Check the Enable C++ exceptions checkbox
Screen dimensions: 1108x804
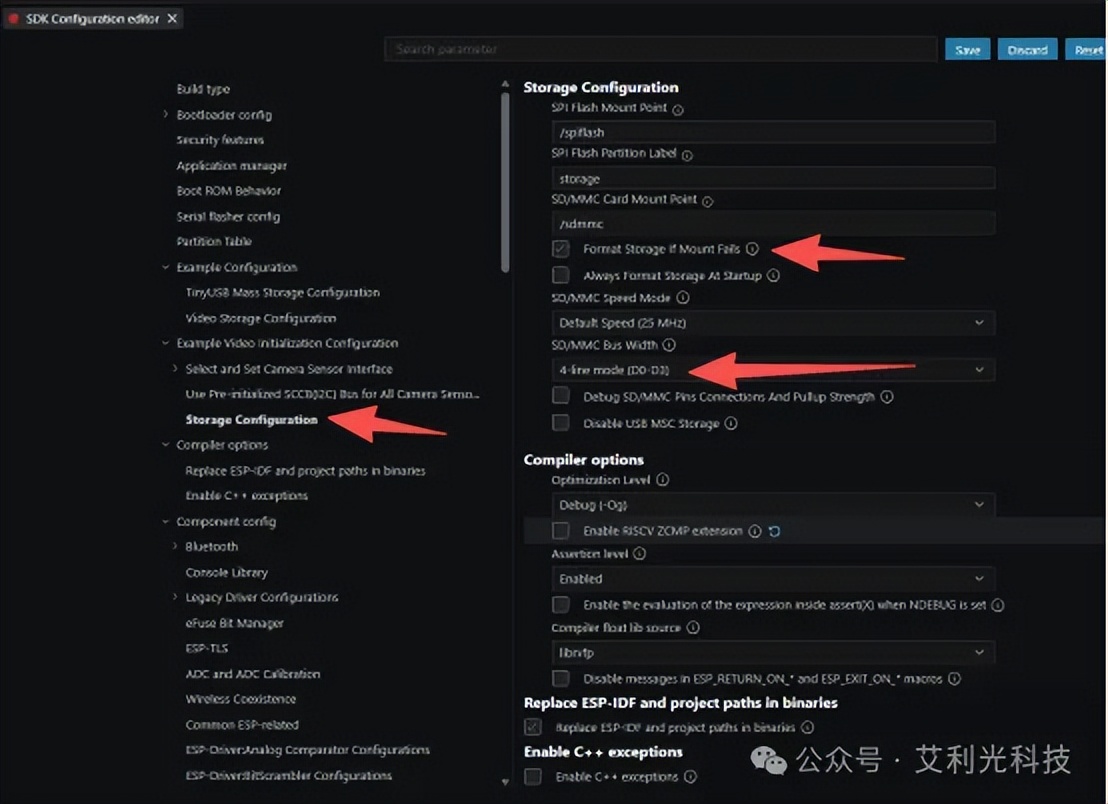[x=534, y=777]
